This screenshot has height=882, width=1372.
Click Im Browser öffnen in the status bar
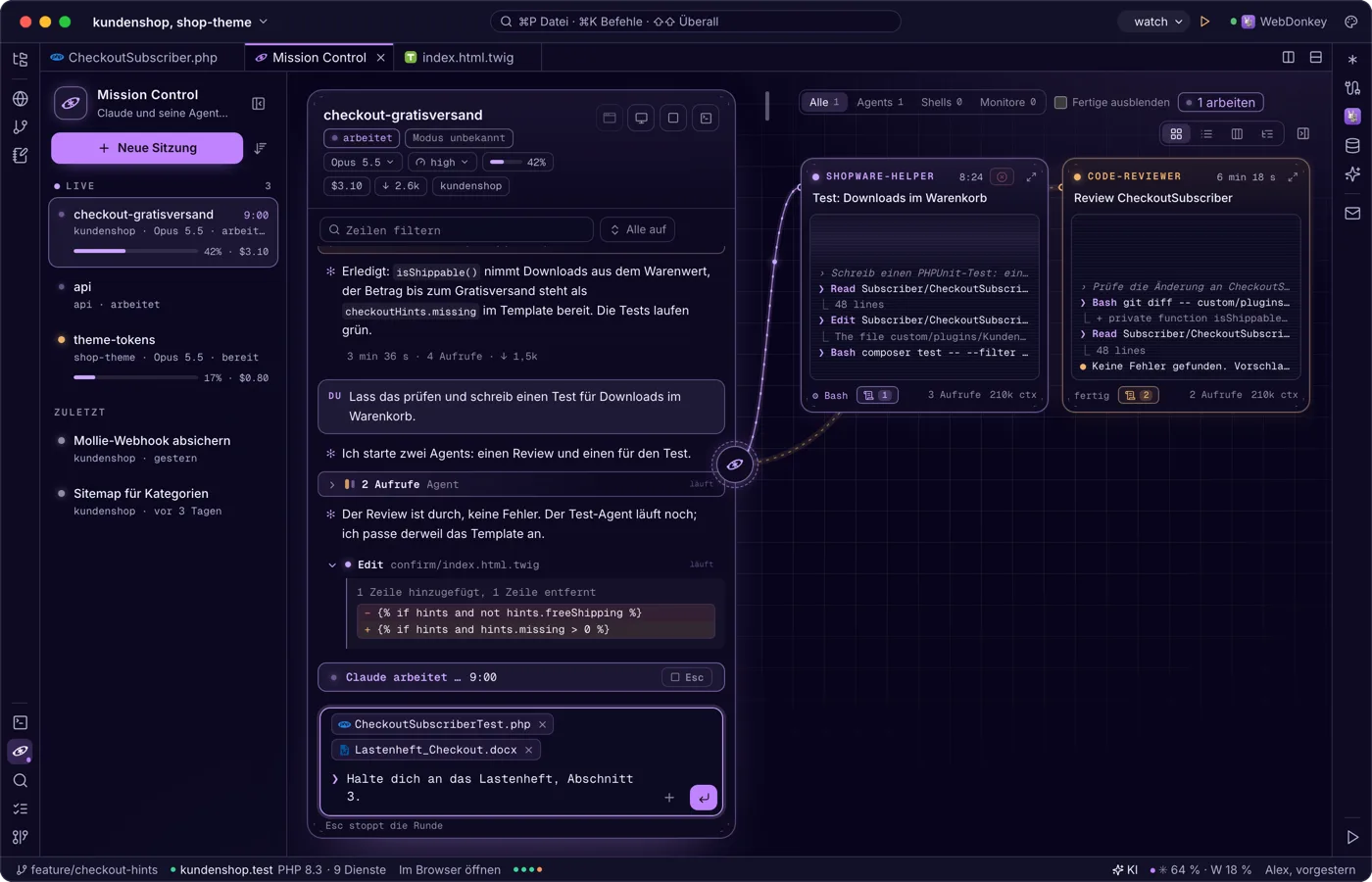coord(450,869)
